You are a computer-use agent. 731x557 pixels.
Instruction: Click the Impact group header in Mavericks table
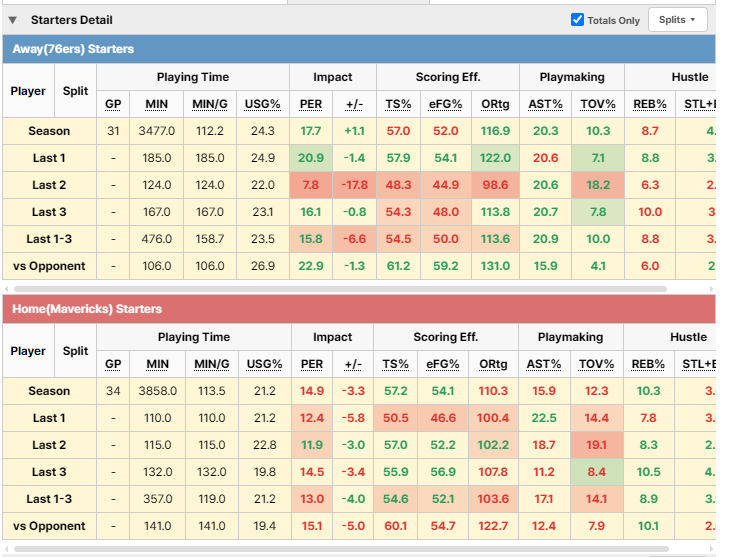[x=332, y=337]
